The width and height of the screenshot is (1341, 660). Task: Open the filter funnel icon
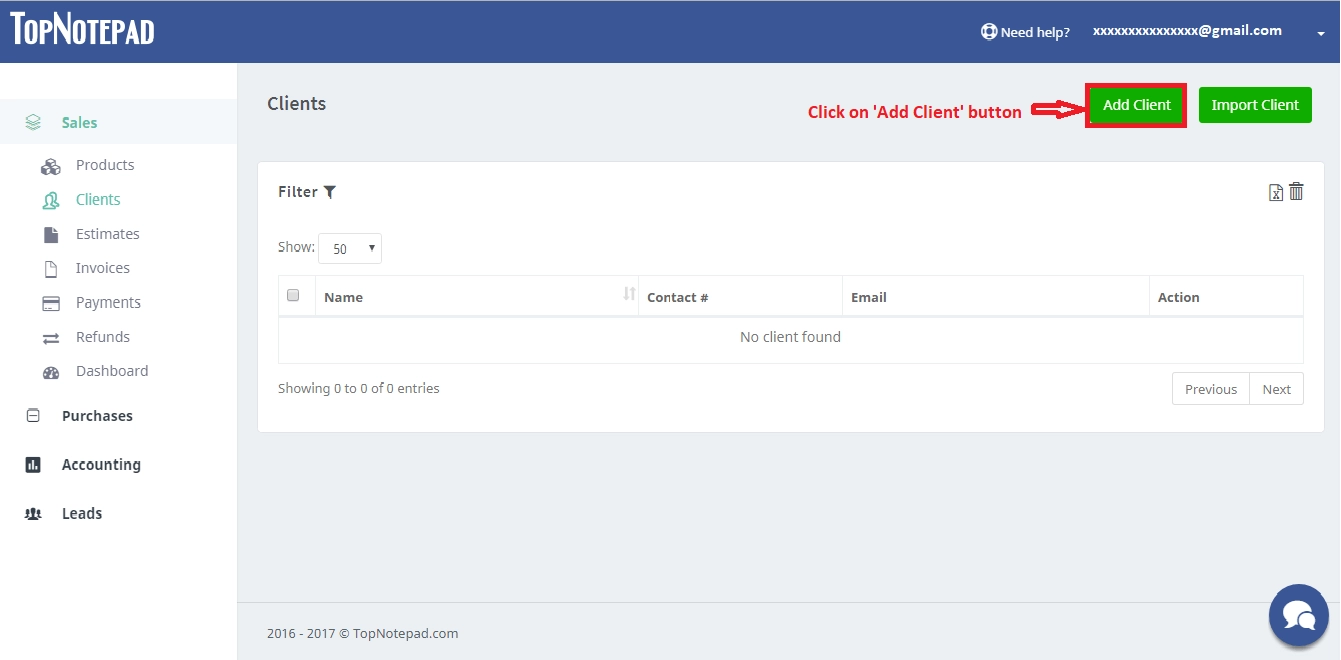[x=330, y=191]
